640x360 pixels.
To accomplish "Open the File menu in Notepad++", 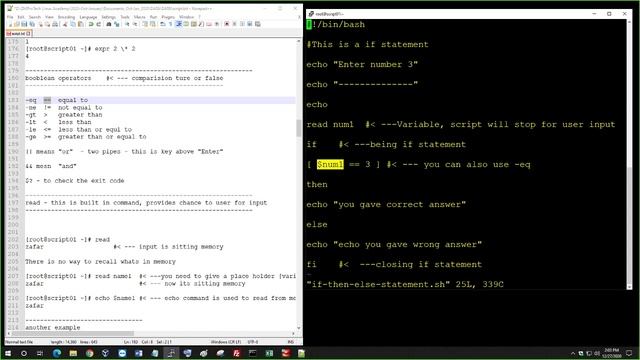I will click(10, 17).
